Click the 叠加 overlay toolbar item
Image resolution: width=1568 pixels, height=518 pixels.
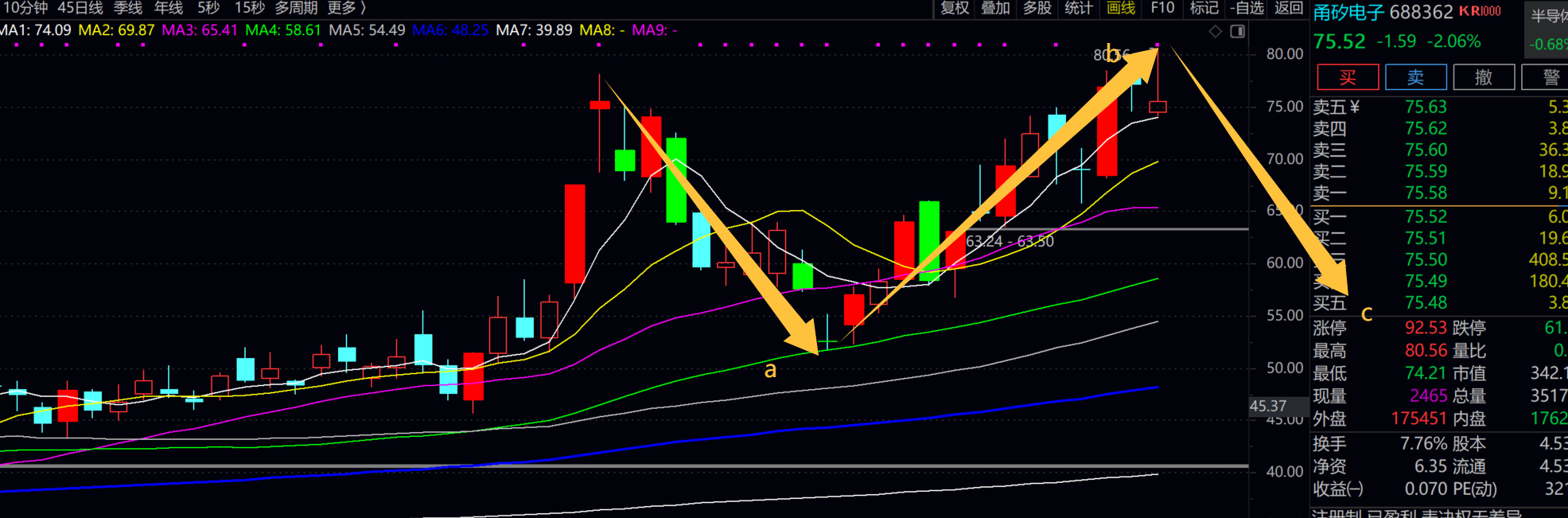tap(995, 8)
